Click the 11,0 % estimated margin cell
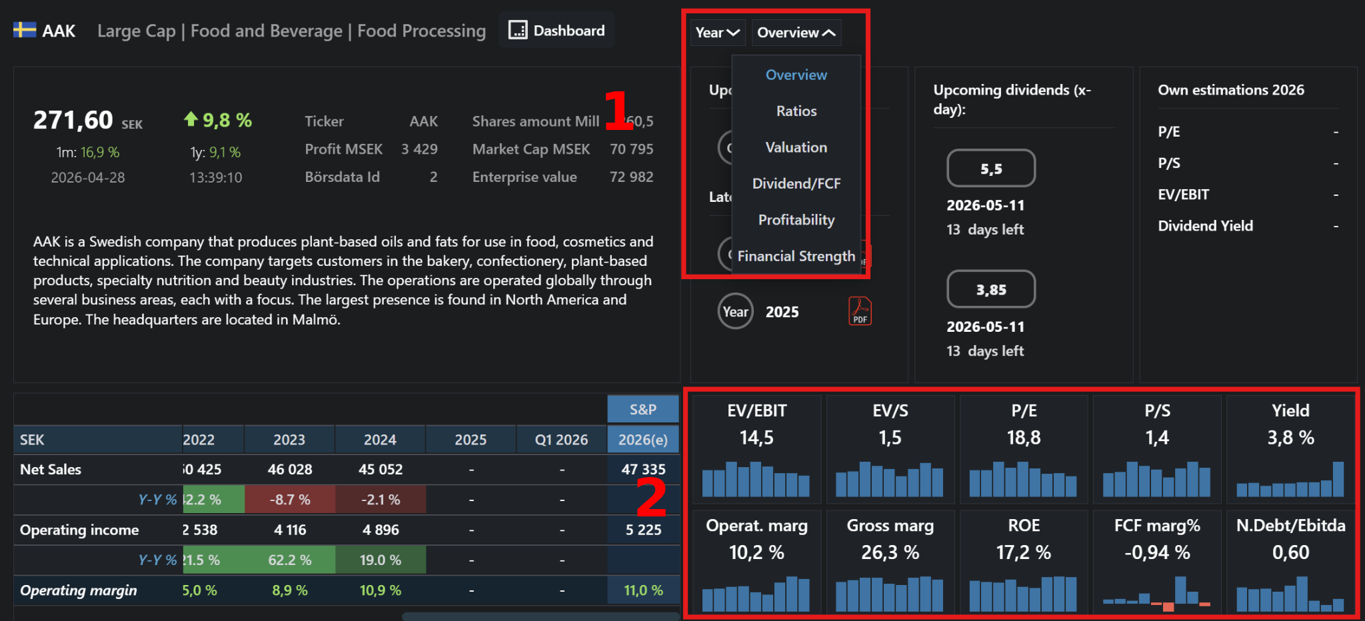The width and height of the screenshot is (1365, 621). click(x=643, y=590)
